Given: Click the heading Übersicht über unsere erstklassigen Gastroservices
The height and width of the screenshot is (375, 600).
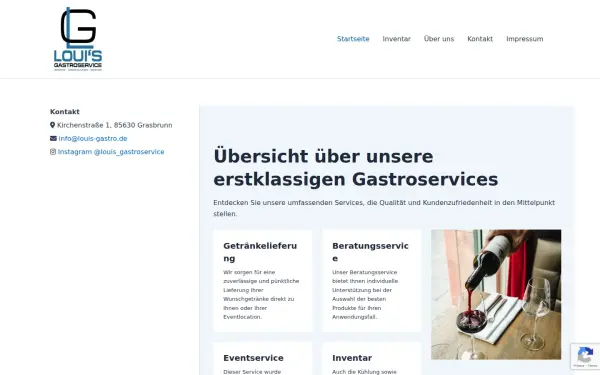Looking at the screenshot, I should click(x=356, y=168).
